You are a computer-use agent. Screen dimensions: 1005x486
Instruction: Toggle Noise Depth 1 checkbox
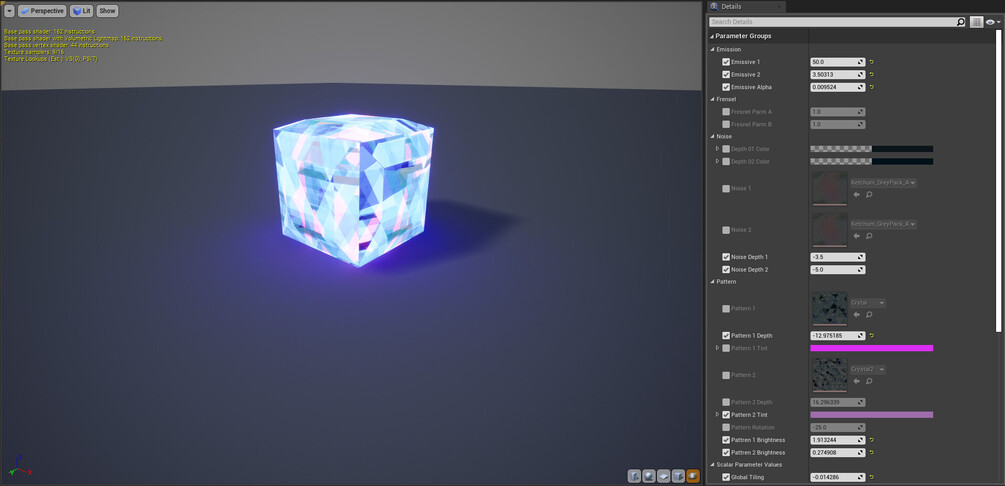coord(726,257)
